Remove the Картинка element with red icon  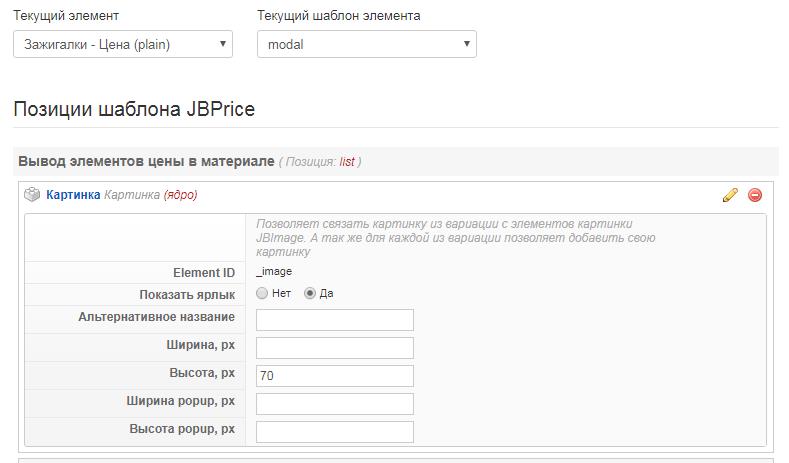pos(755,195)
